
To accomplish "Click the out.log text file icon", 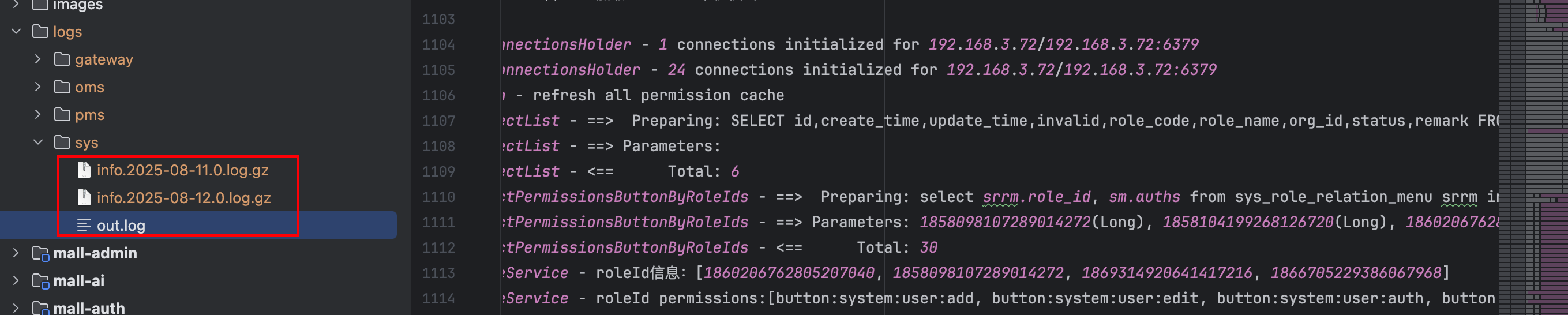I will pos(84,225).
